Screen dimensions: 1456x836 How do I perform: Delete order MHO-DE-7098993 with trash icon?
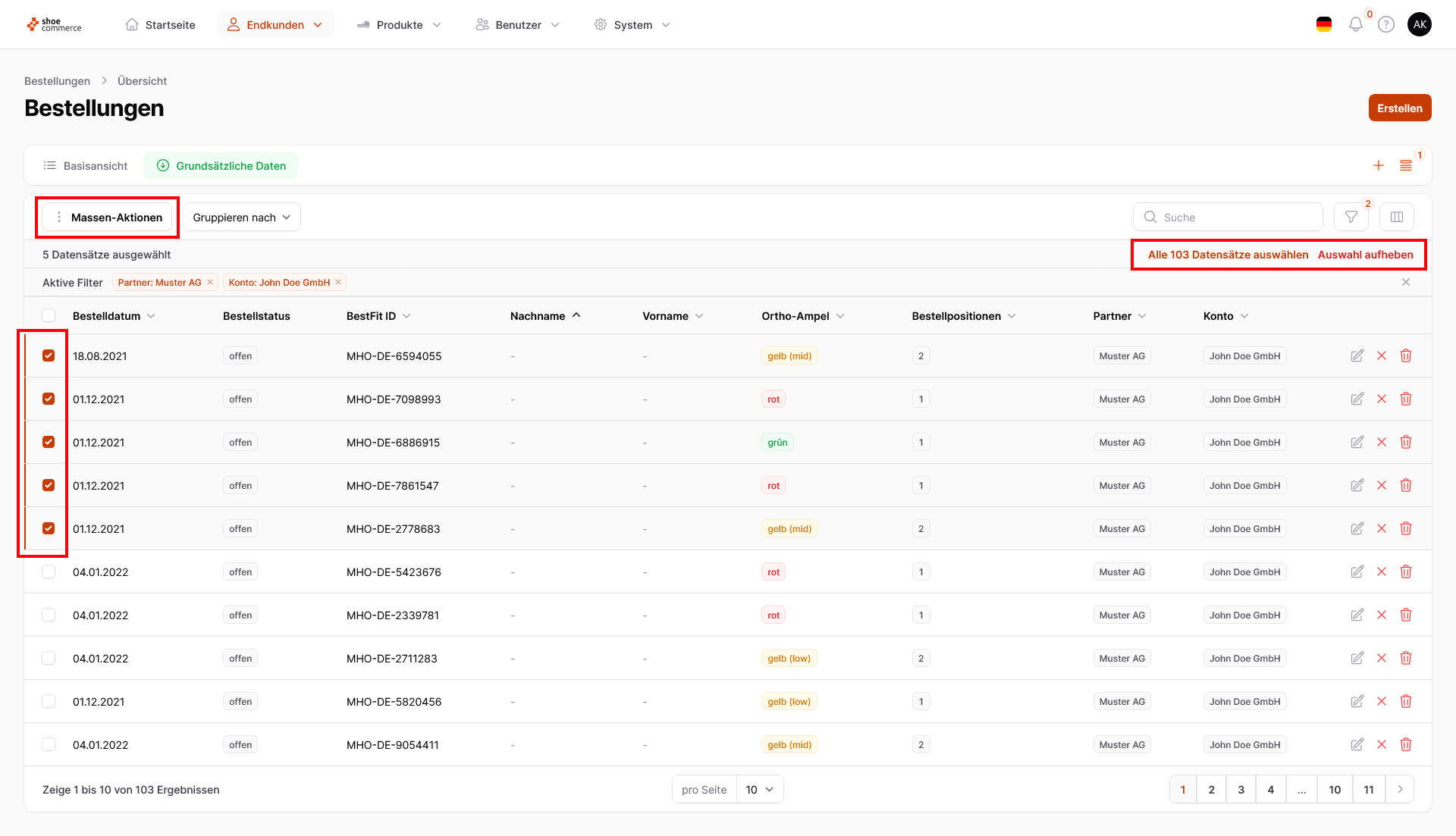[1405, 399]
